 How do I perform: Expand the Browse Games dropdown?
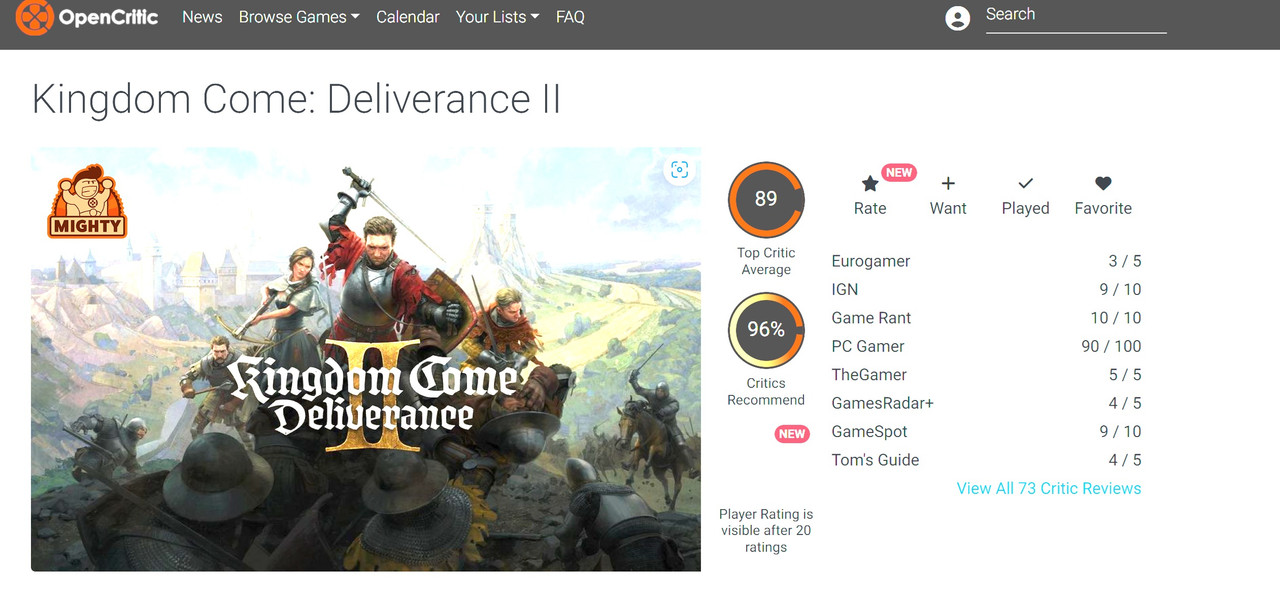point(299,17)
